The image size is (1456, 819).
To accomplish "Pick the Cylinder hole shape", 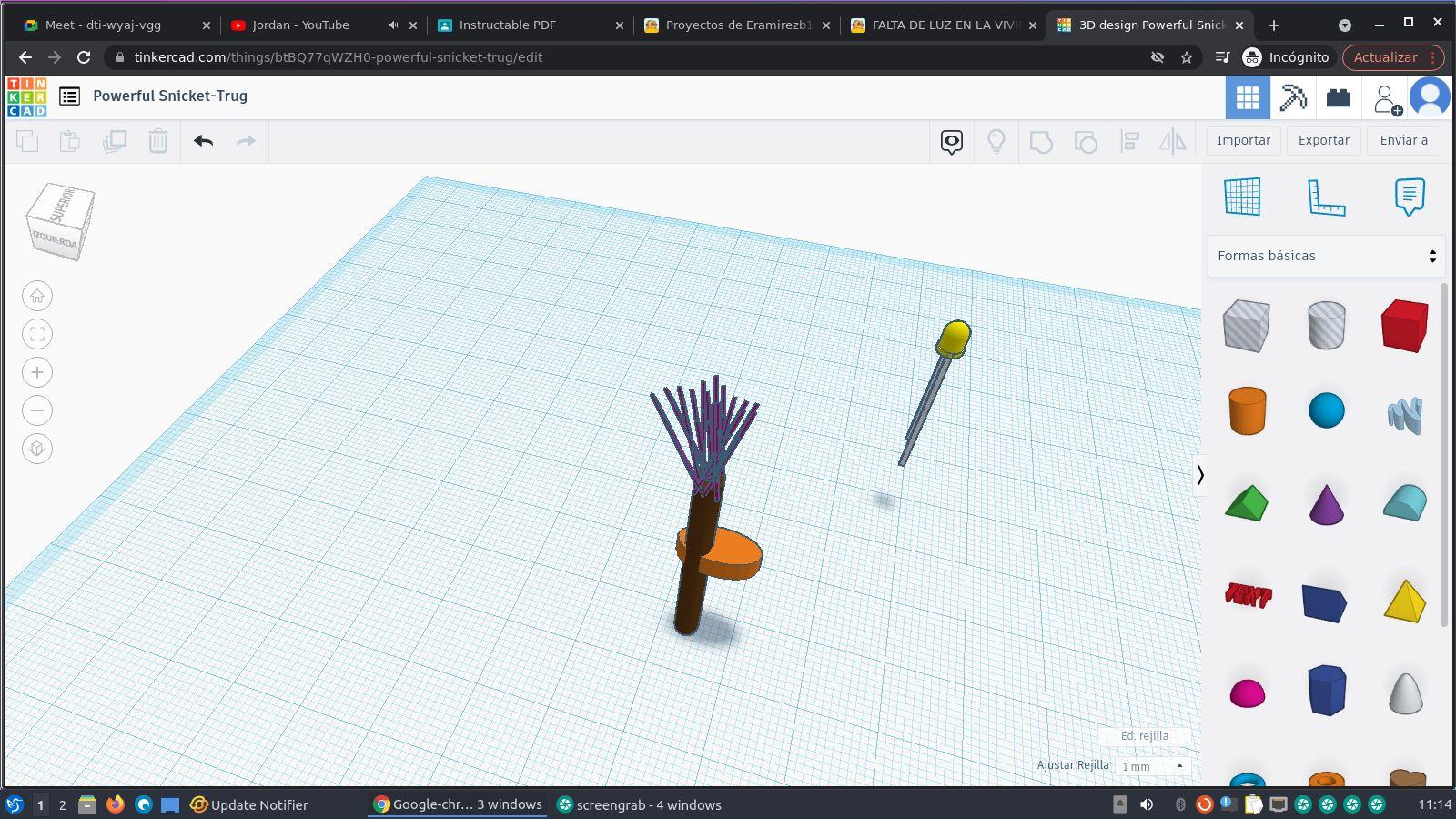I will click(1326, 325).
